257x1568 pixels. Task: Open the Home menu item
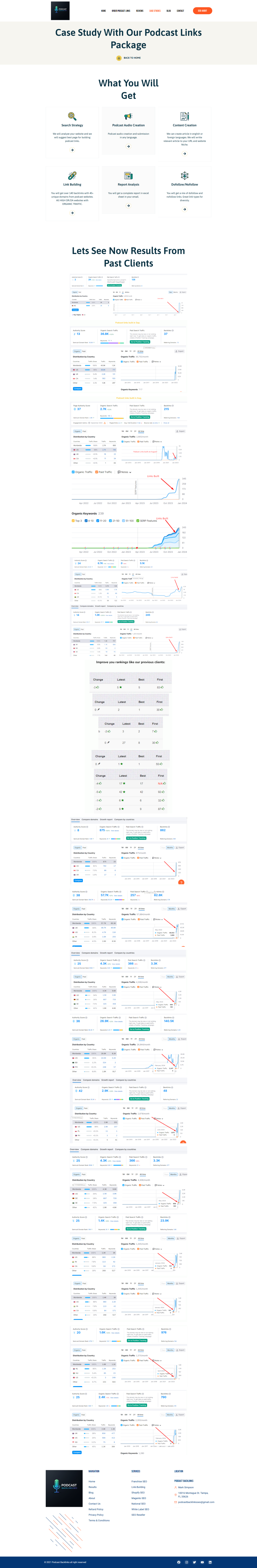(x=103, y=10)
